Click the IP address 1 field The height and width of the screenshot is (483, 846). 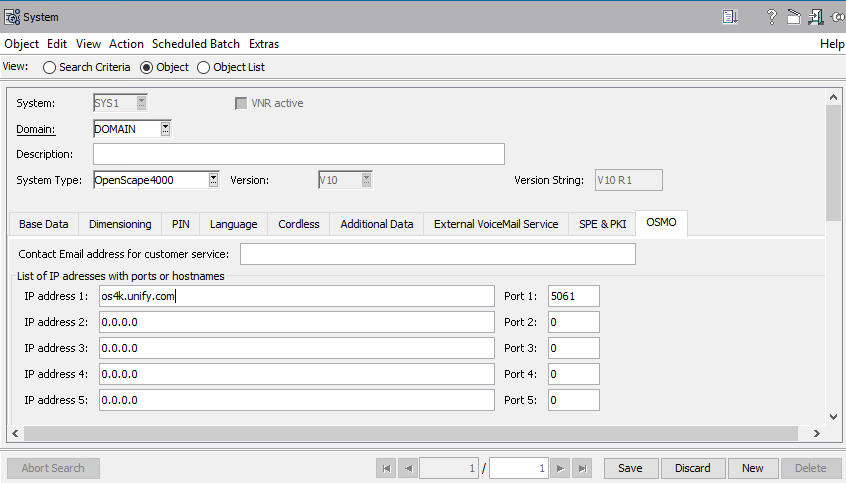click(x=297, y=296)
